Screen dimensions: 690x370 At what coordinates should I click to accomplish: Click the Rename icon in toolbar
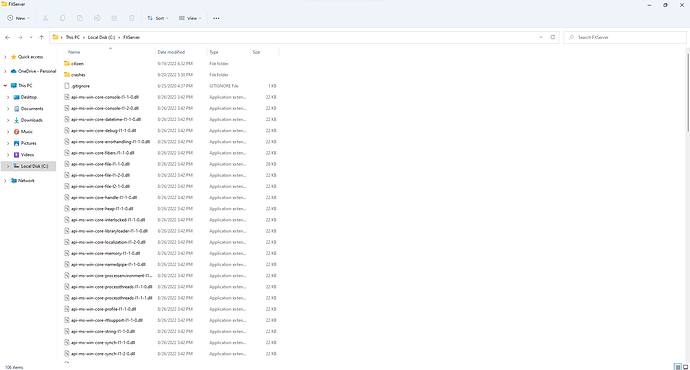(x=97, y=18)
